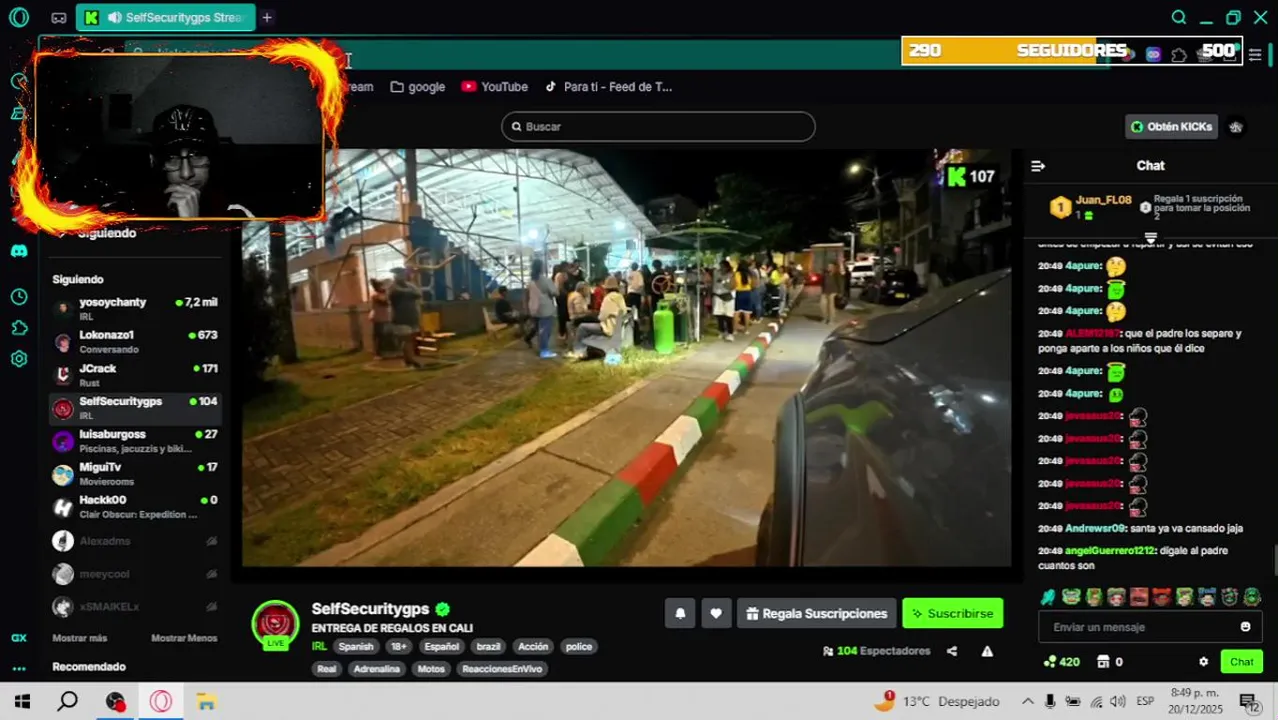This screenshot has width=1278, height=720.
Task: Click the IRL category link under title
Action: tap(319, 646)
